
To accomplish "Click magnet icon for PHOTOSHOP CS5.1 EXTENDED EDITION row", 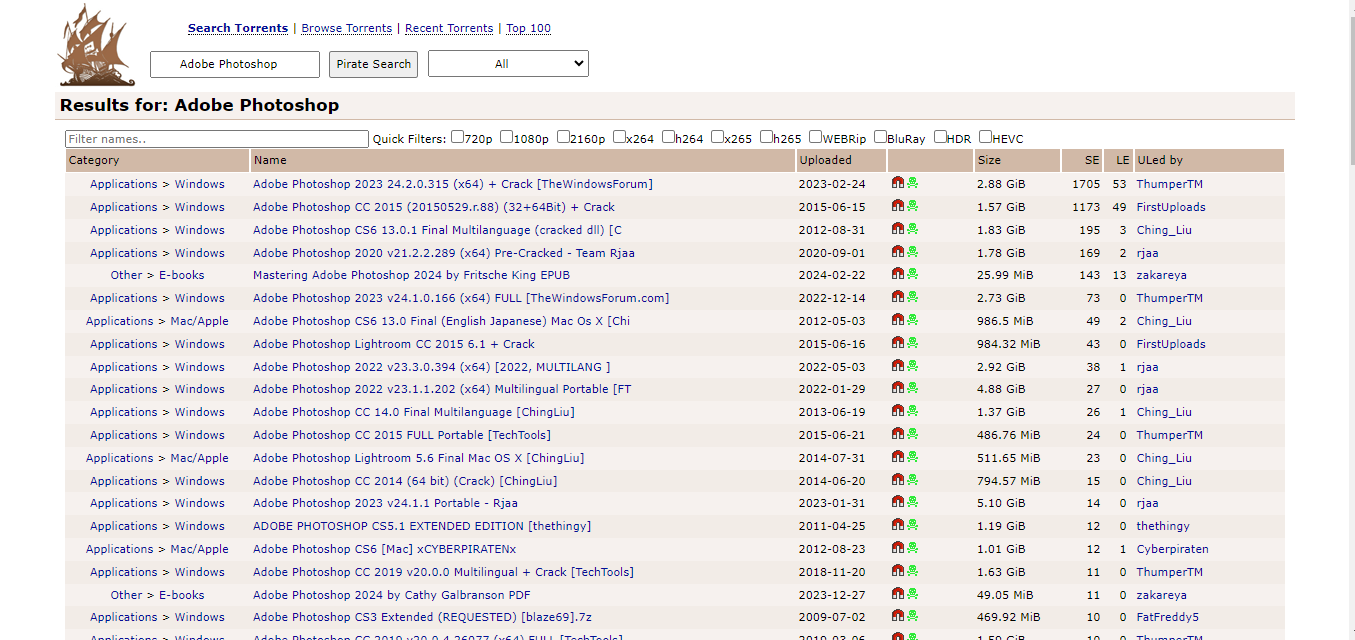I will (898, 525).
